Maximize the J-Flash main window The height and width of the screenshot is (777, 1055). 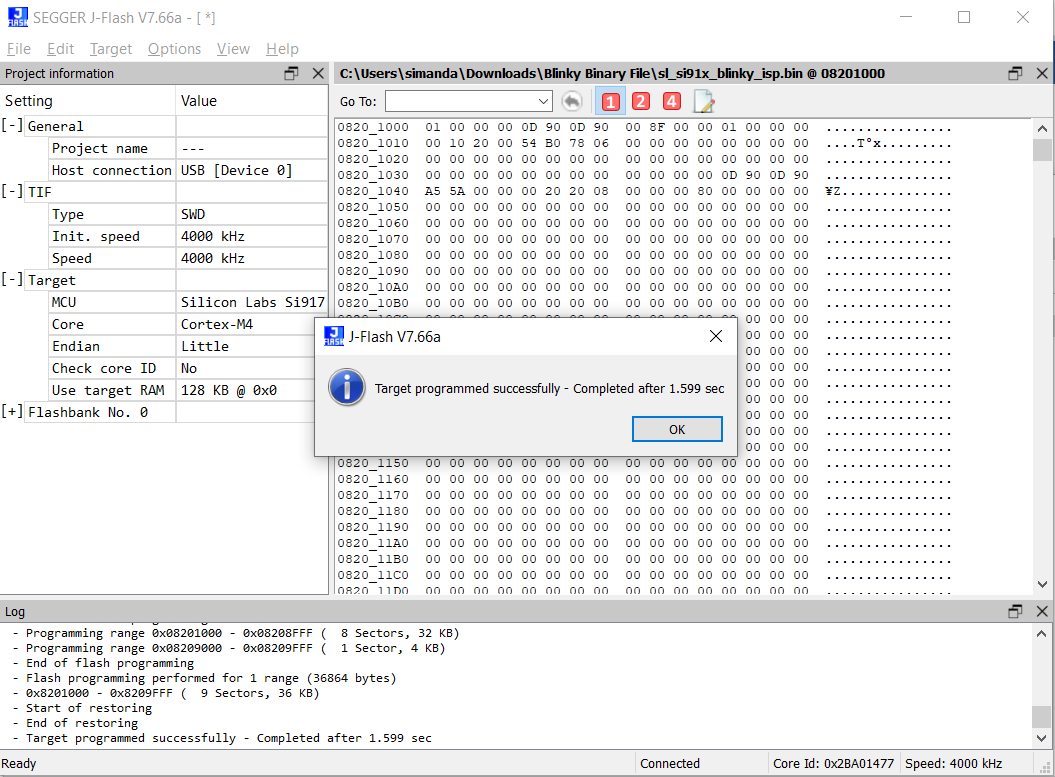pyautogui.click(x=964, y=17)
